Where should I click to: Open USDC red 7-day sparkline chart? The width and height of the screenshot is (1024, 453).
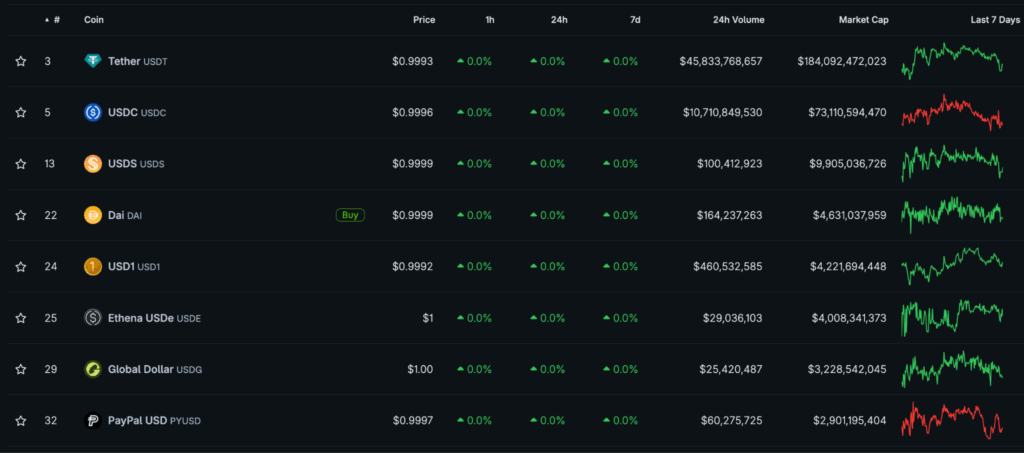[953, 112]
